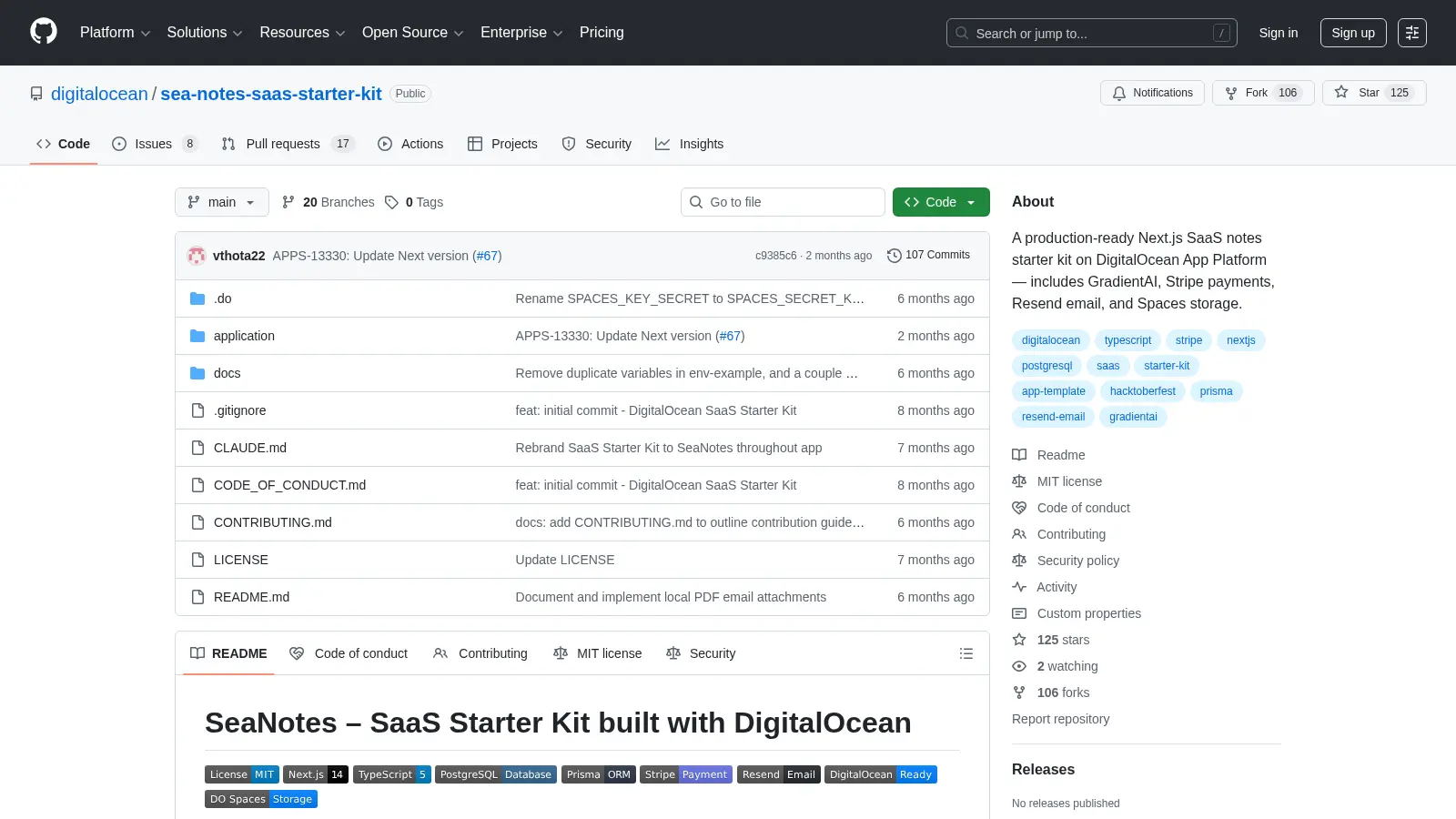Click the heart icon beside Code of conduct in About
Viewport: 1456px width, 819px height.
[1019, 508]
